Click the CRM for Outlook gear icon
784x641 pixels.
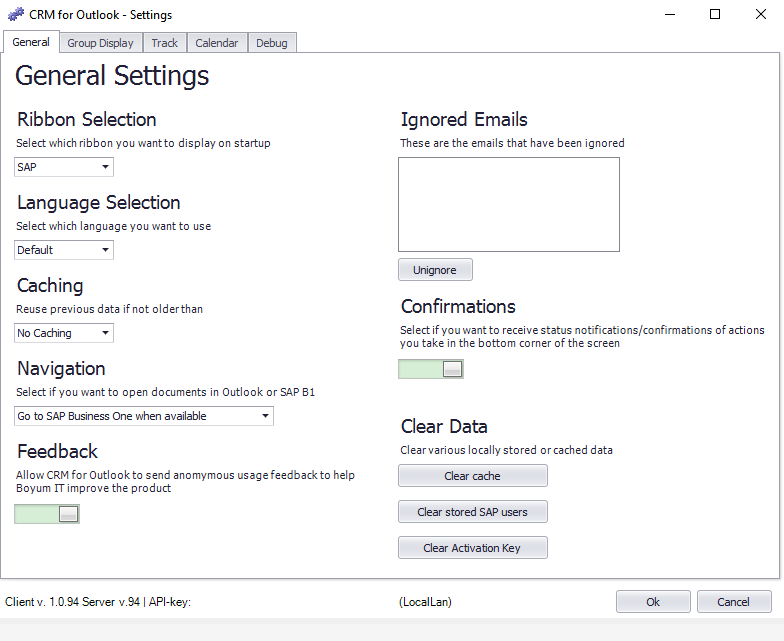pyautogui.click(x=16, y=14)
